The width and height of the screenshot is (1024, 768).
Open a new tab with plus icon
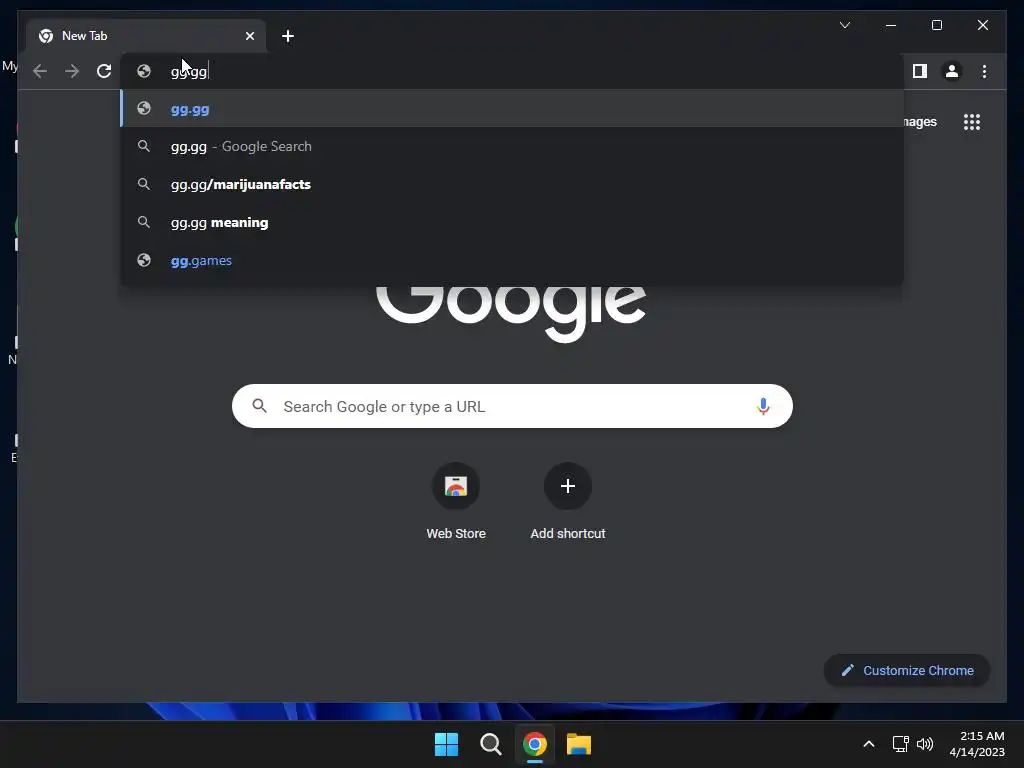(x=288, y=36)
